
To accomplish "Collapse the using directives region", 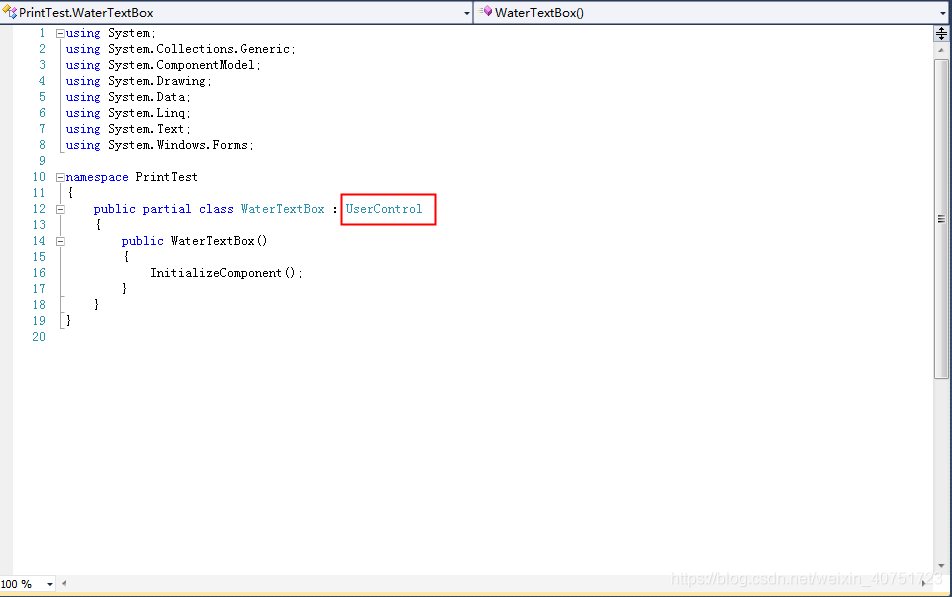I will coord(60,33).
